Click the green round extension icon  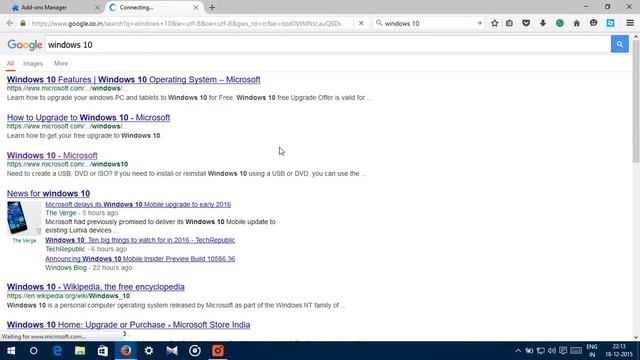[x=560, y=23]
